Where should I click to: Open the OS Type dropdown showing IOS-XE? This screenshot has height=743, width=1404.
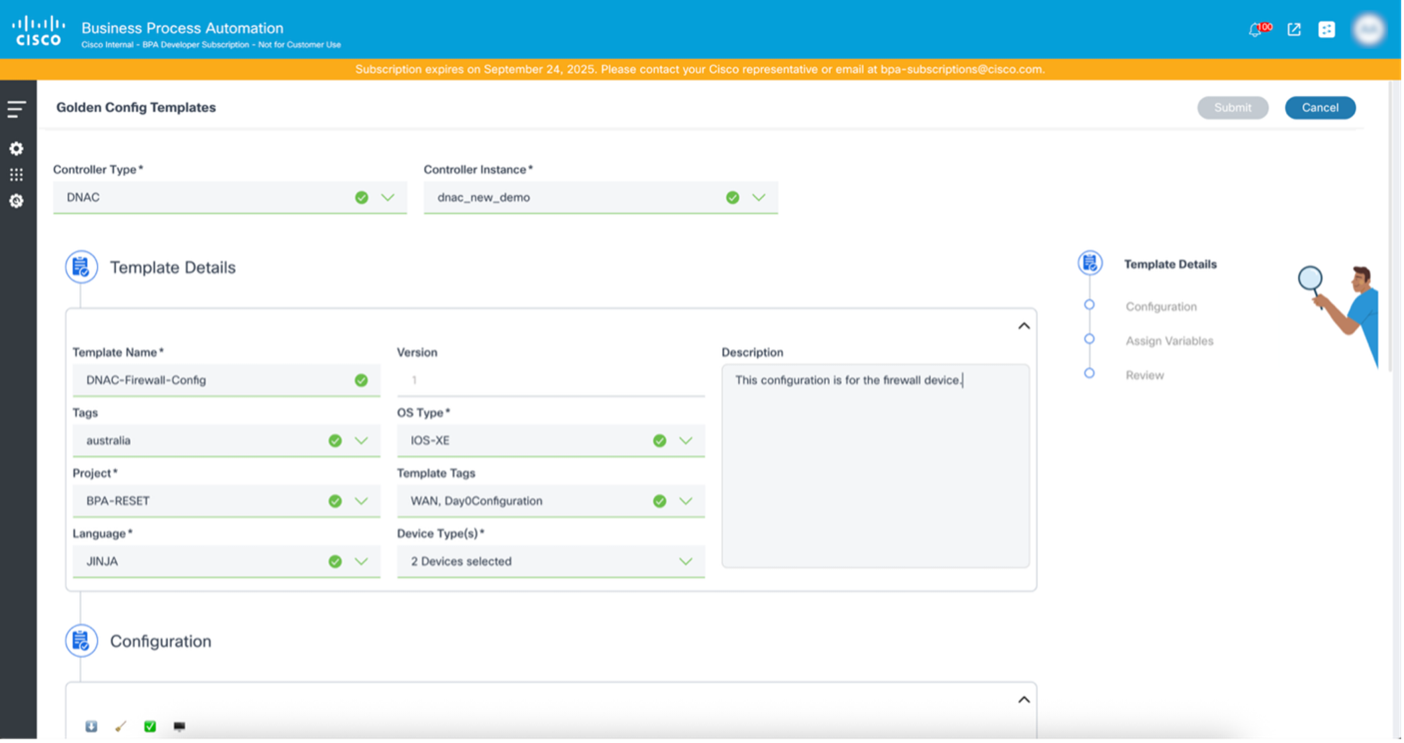point(551,441)
